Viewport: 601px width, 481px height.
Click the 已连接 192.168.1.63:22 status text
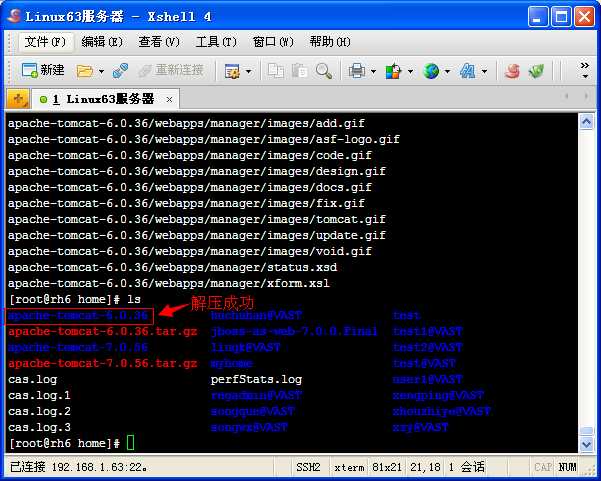tap(78, 467)
